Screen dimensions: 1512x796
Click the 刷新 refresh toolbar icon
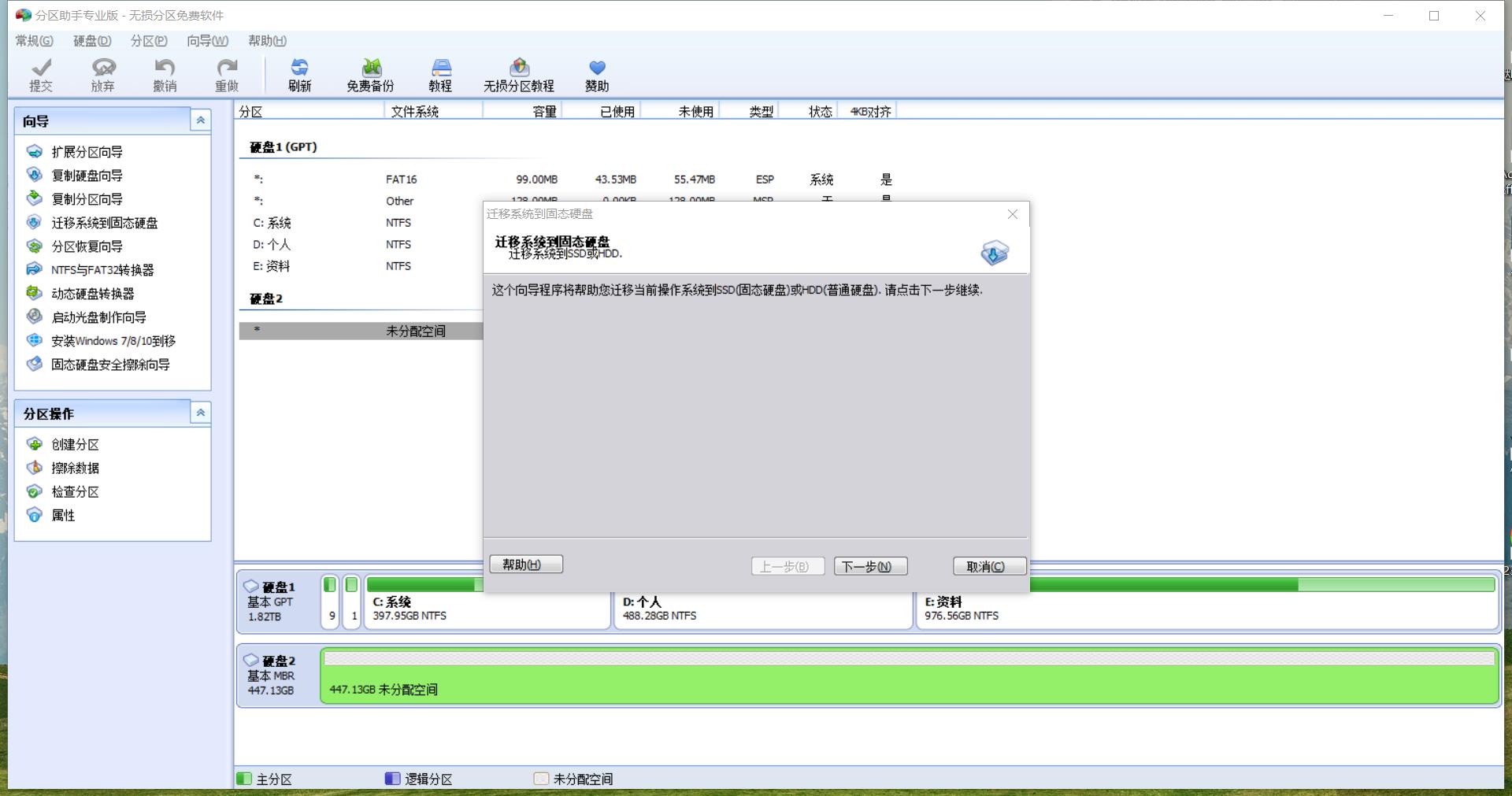coord(299,75)
